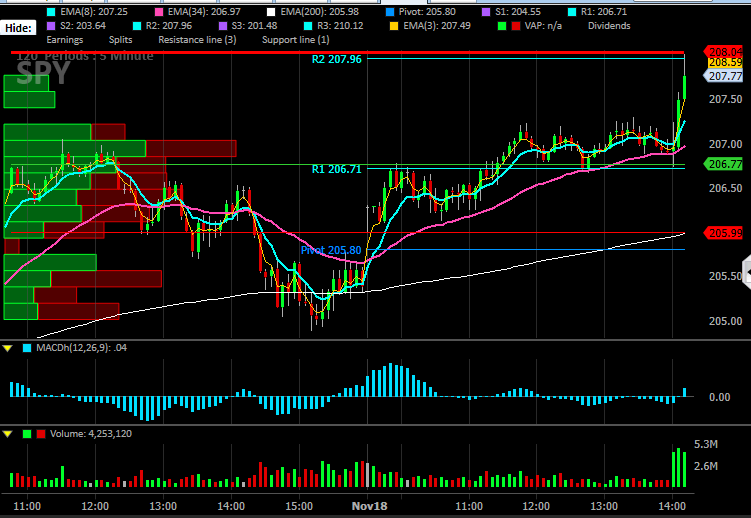Viewport: 751px width, 518px height.
Task: Click the VAP red legend swatch
Action: click(516, 26)
